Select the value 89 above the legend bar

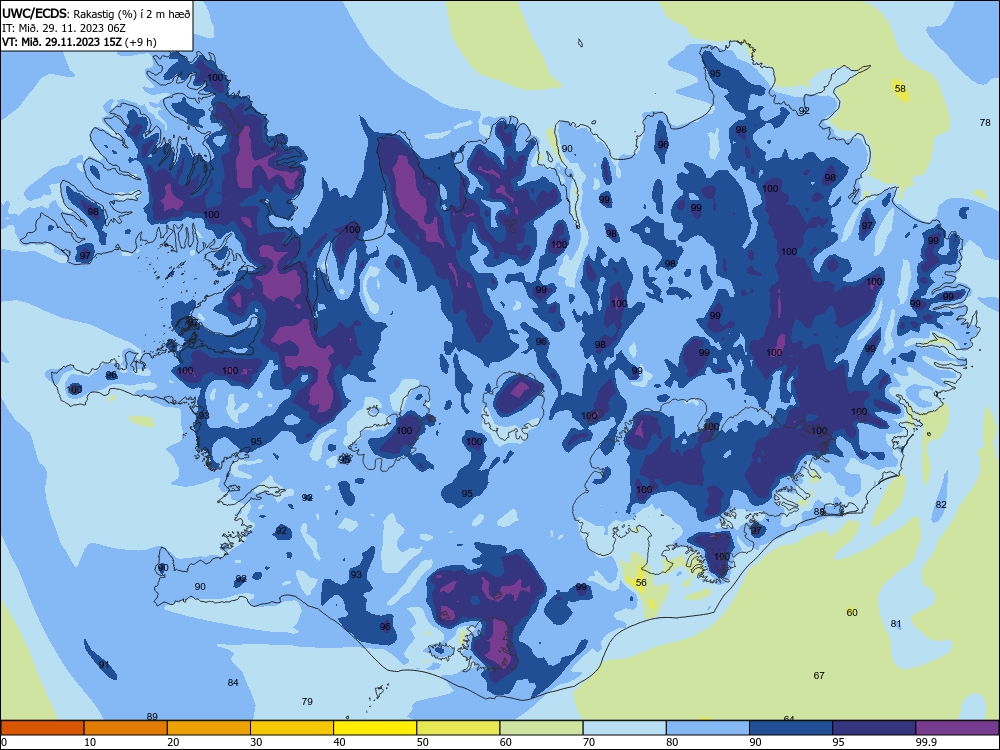(152, 717)
